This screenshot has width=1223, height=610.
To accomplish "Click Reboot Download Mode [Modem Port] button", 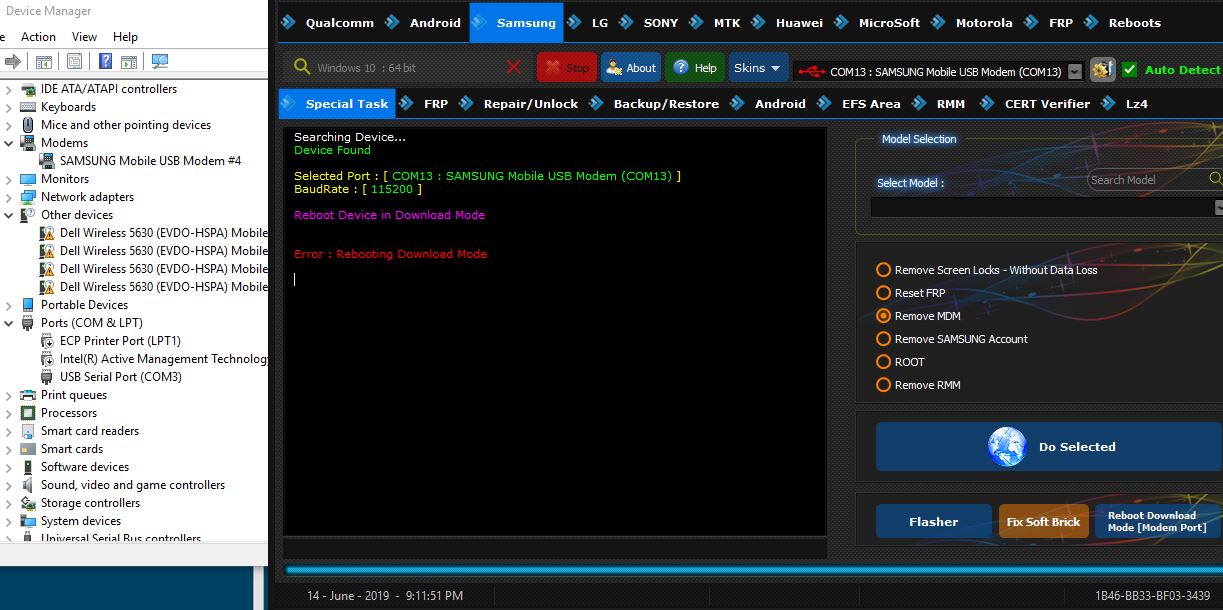I will pos(1157,521).
